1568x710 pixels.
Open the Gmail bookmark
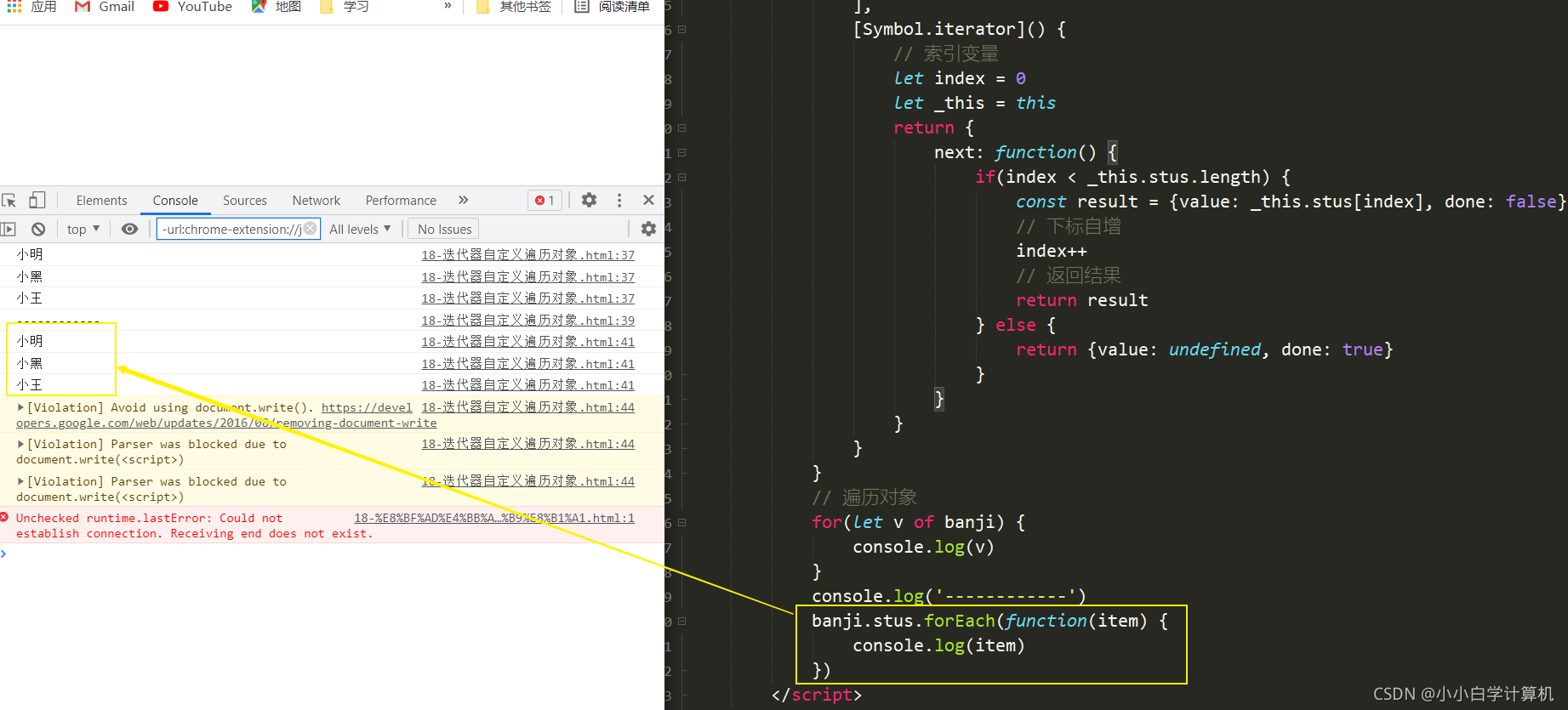pos(105,7)
